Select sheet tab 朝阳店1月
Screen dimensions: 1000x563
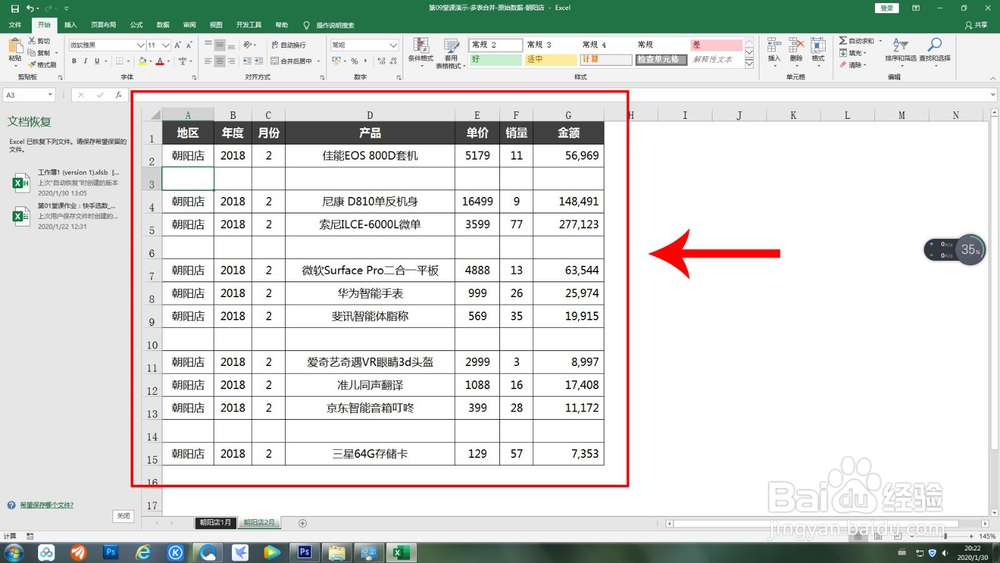pyautogui.click(x=216, y=523)
